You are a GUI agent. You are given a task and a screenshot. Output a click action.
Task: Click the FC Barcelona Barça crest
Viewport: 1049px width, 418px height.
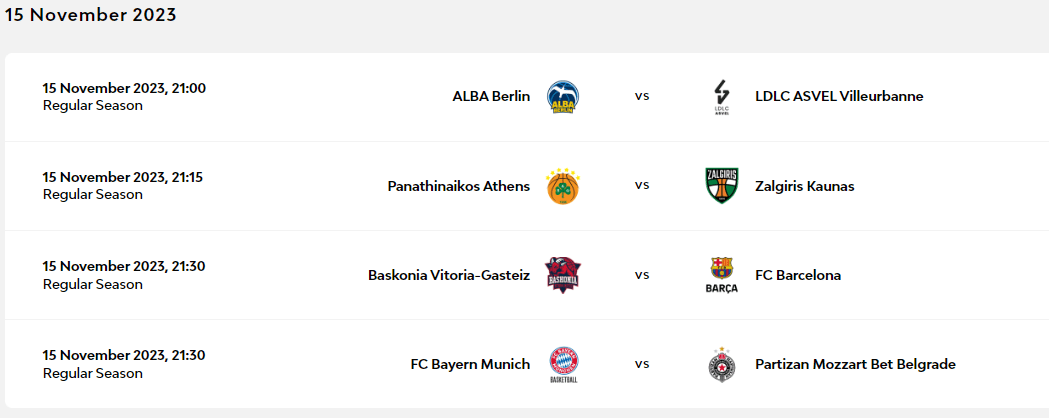(x=721, y=275)
